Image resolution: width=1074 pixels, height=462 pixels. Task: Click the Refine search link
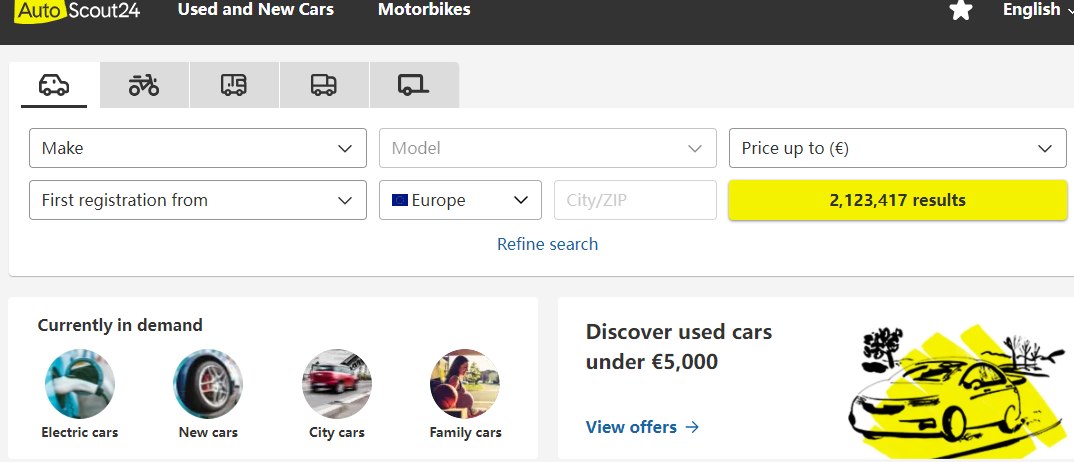click(547, 244)
